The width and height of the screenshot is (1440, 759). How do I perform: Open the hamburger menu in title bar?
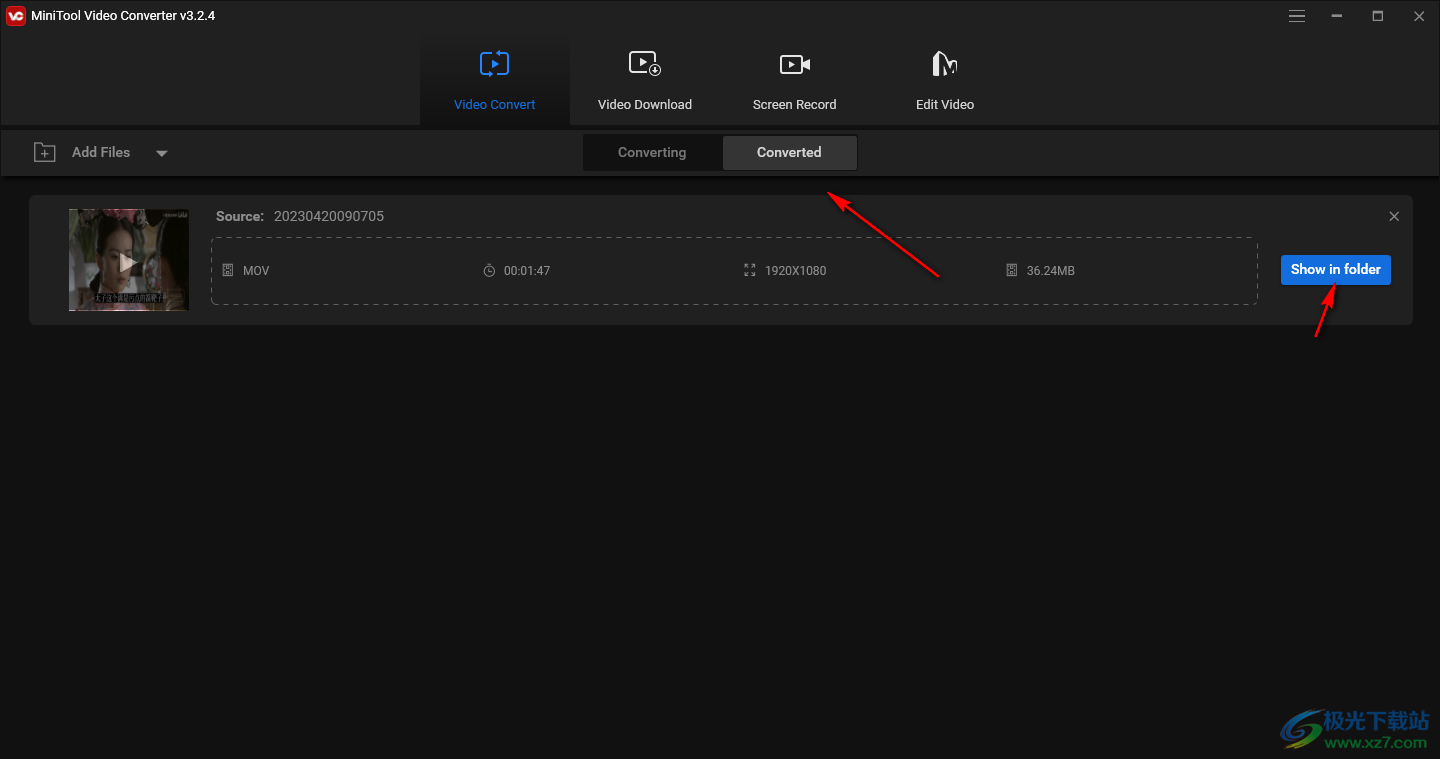1297,16
